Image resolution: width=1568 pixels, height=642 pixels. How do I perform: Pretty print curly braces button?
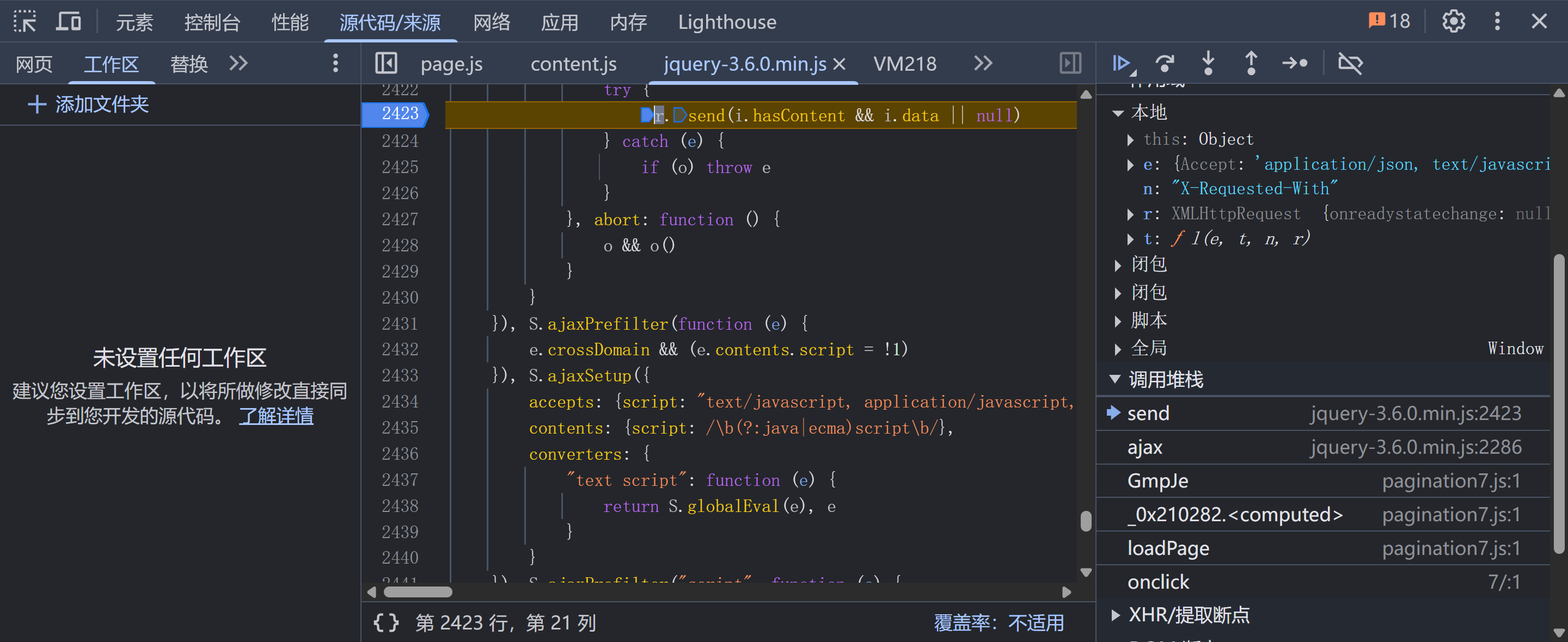point(386,622)
